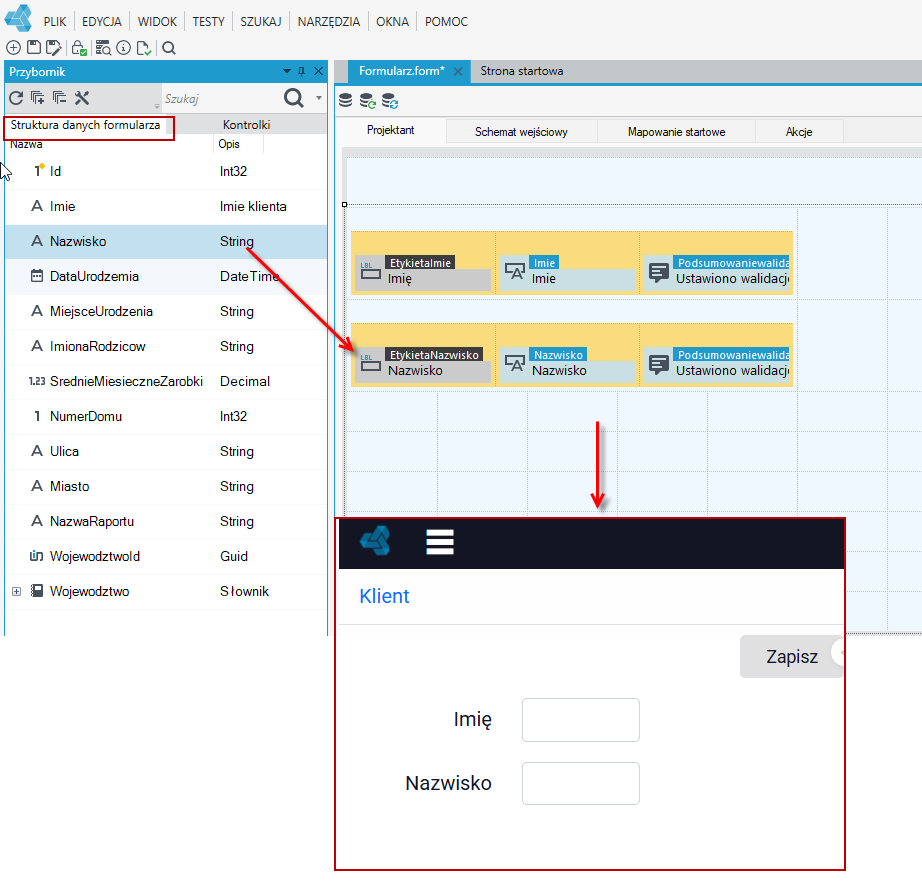Screen dimensions: 922x894
Task: Select the EtykietaImie label control in designer
Action: (x=423, y=271)
